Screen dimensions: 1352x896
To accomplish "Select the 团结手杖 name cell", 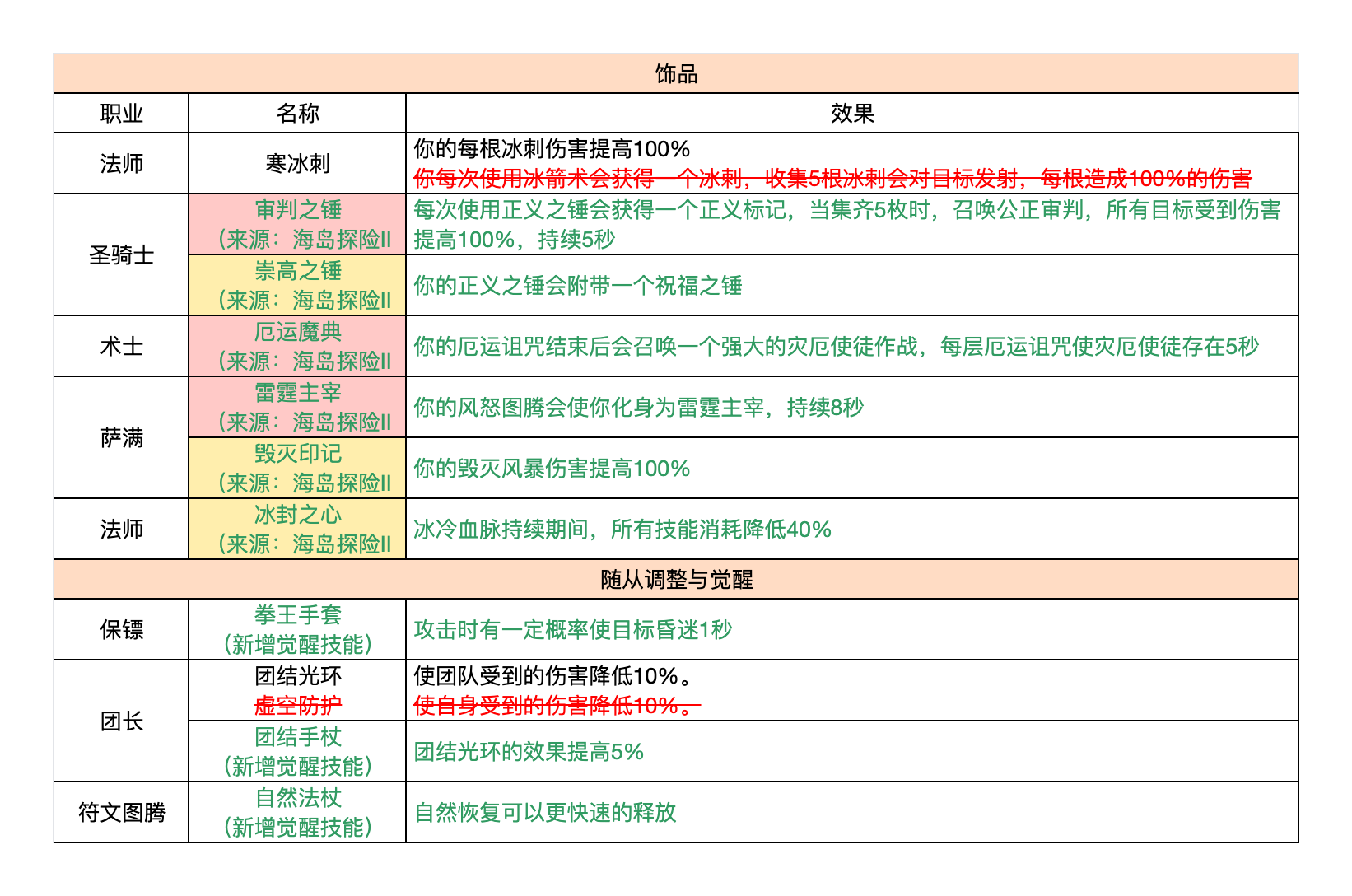I will tap(297, 751).
